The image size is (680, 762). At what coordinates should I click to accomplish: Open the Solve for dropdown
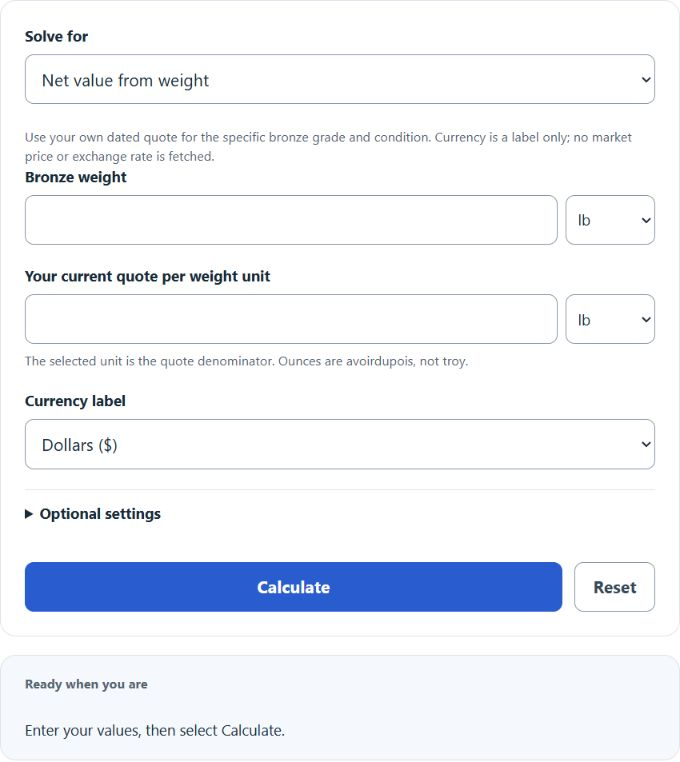340,79
